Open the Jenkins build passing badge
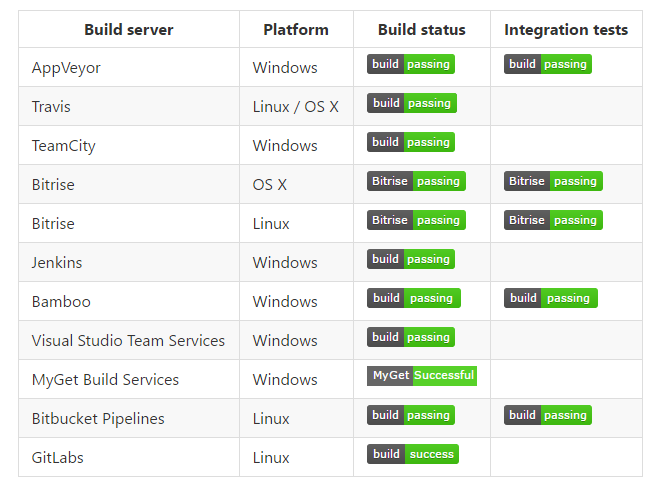The width and height of the screenshot is (659, 494). [410, 259]
